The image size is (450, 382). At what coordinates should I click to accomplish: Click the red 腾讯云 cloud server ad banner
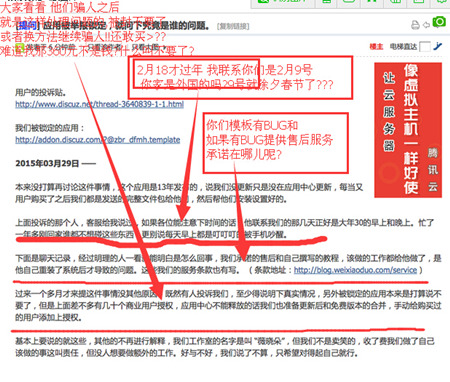408,130
